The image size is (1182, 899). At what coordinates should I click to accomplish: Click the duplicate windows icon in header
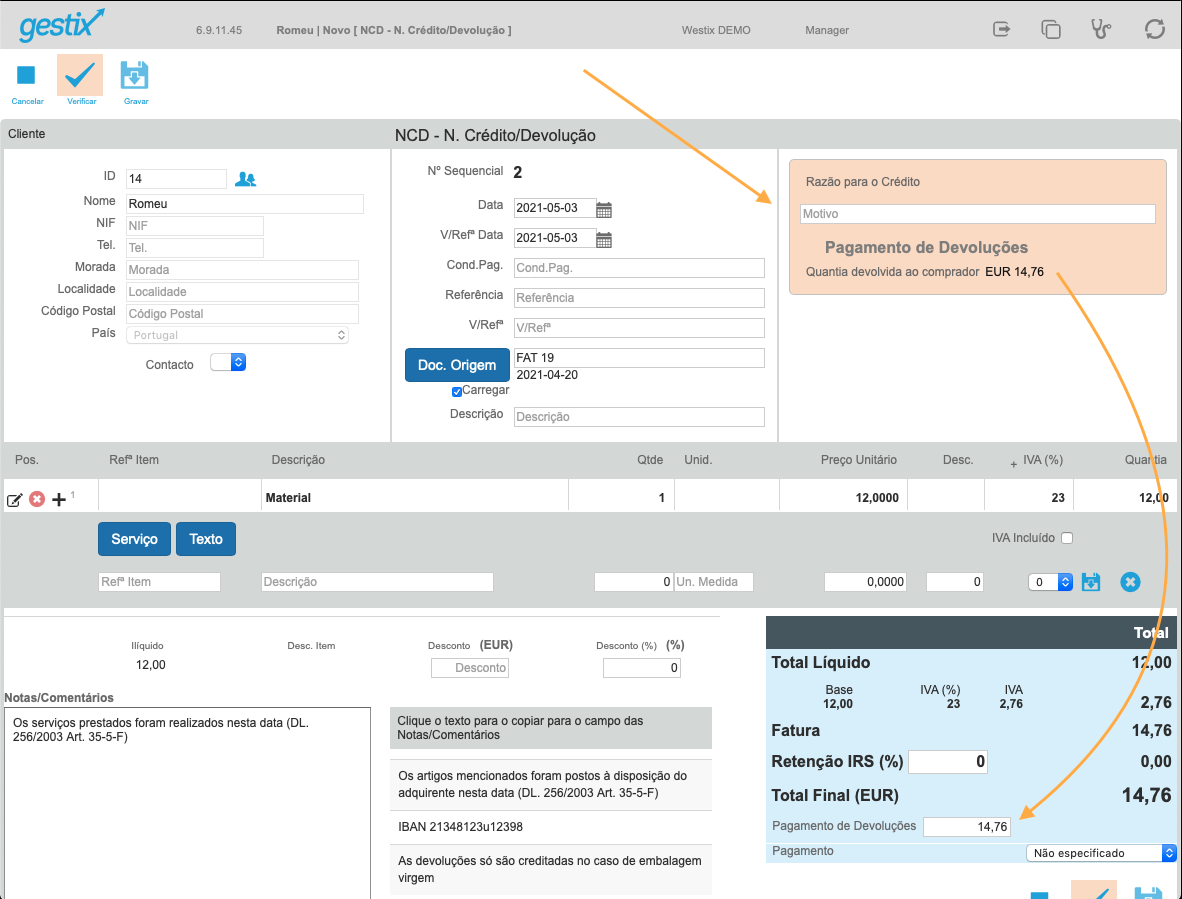pos(1051,29)
